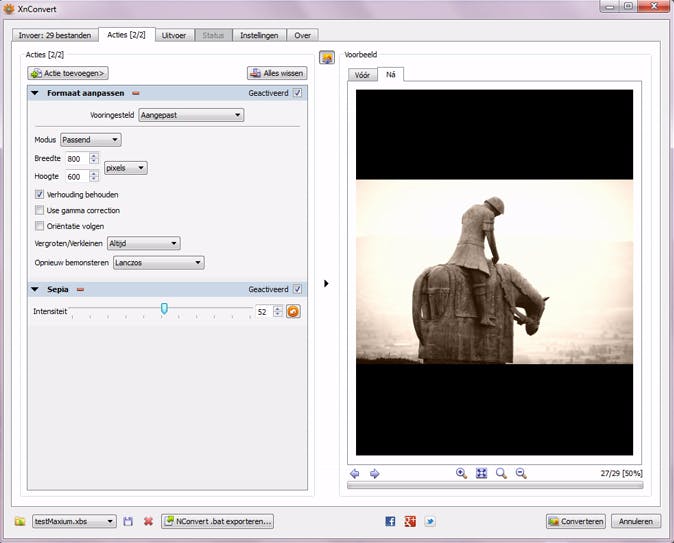Click the Converteren button
Viewport: 674px width, 543px height.
click(x=576, y=521)
